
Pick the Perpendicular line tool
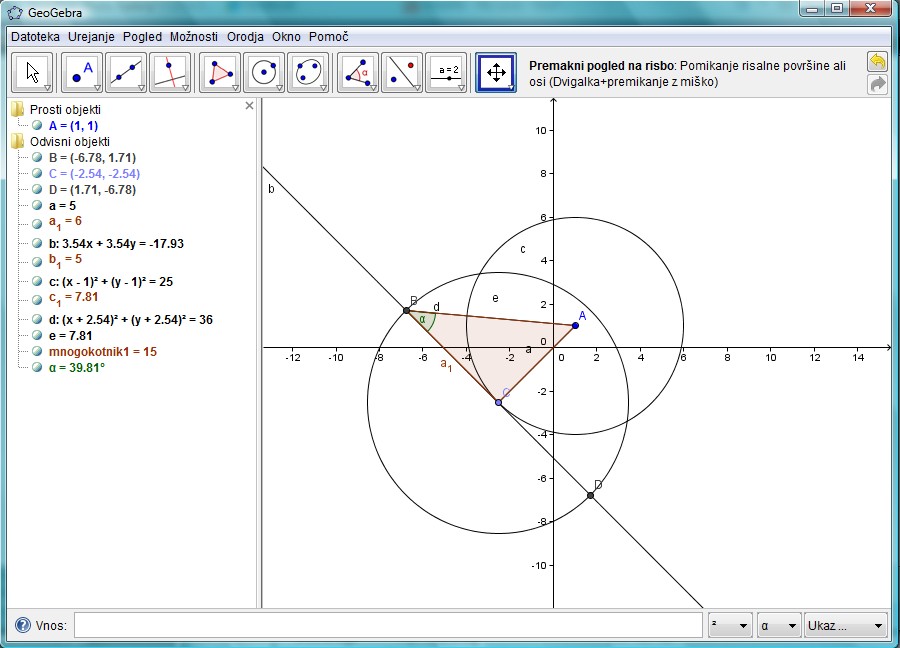point(170,73)
